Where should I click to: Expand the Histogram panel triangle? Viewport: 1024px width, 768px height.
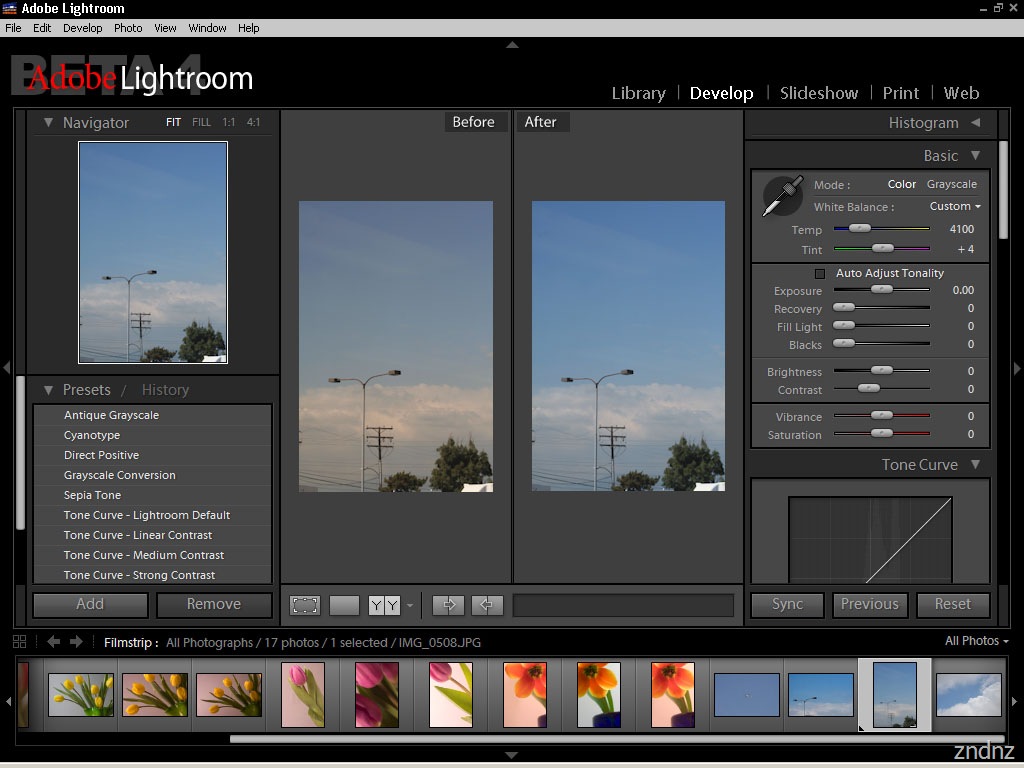pos(976,122)
